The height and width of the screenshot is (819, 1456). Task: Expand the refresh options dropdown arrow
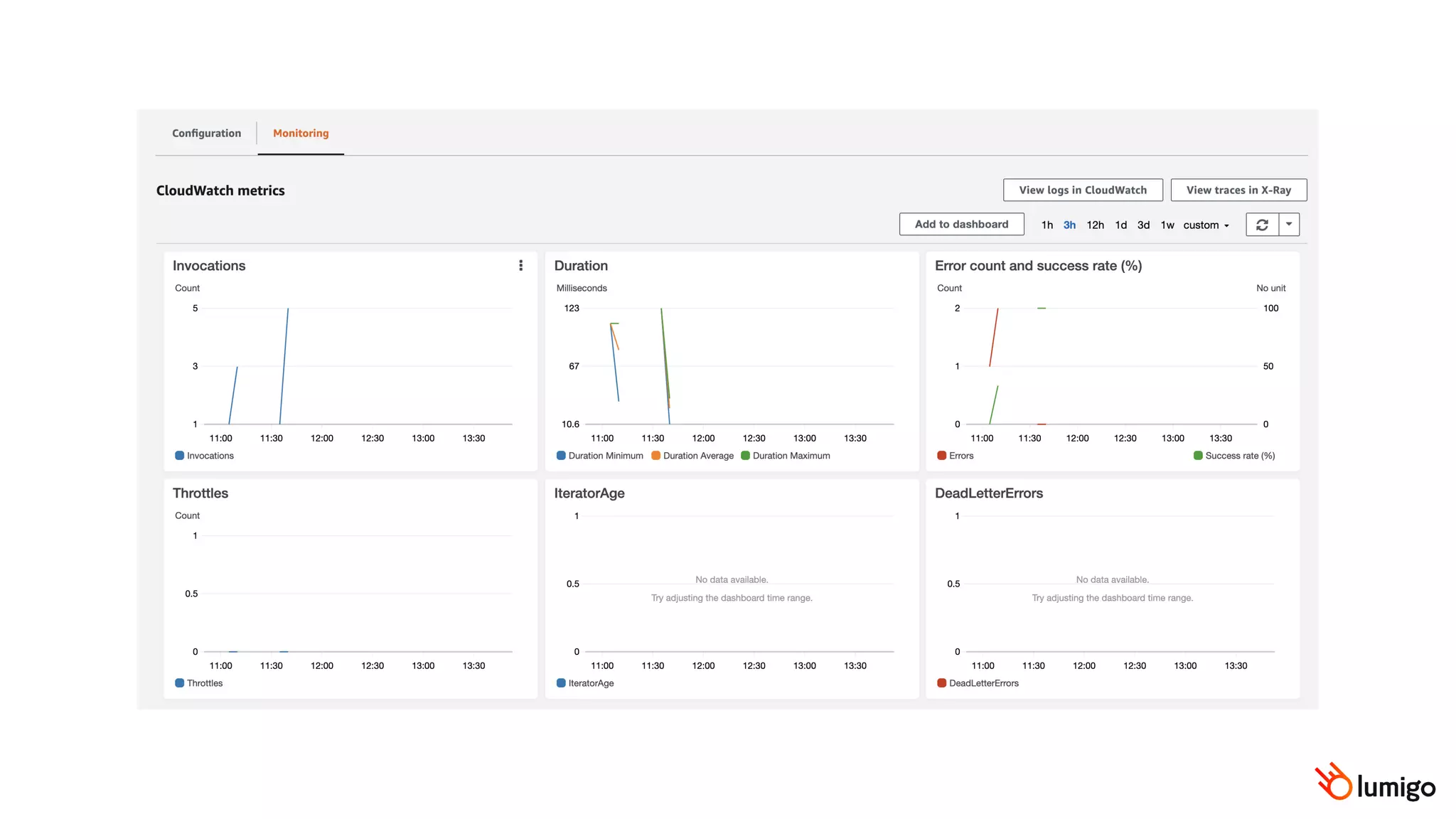pos(1289,225)
